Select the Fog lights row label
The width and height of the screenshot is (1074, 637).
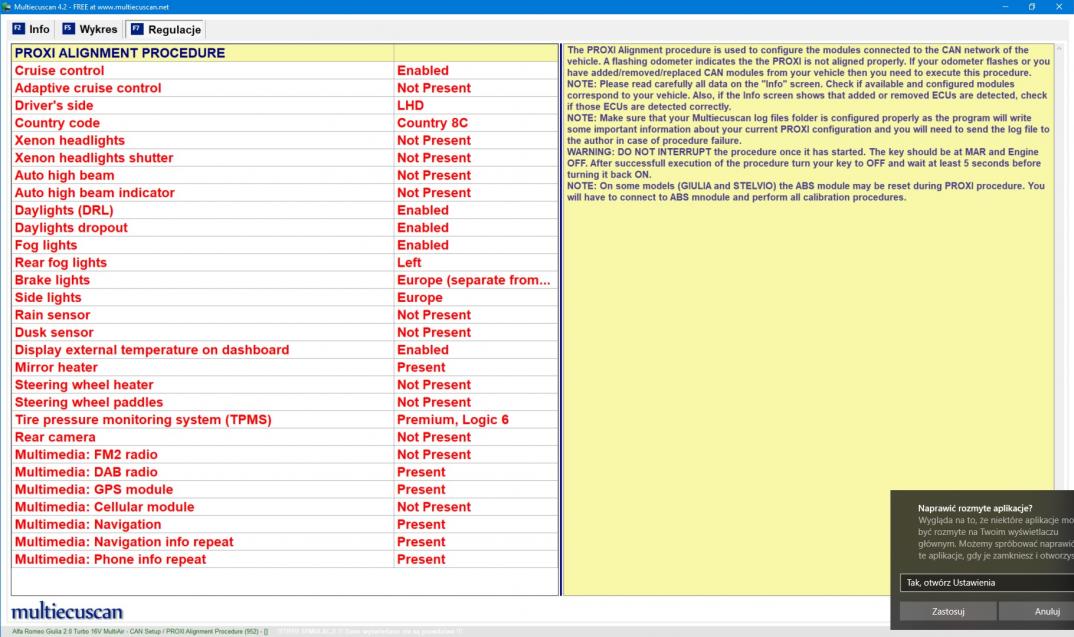[x=46, y=245]
